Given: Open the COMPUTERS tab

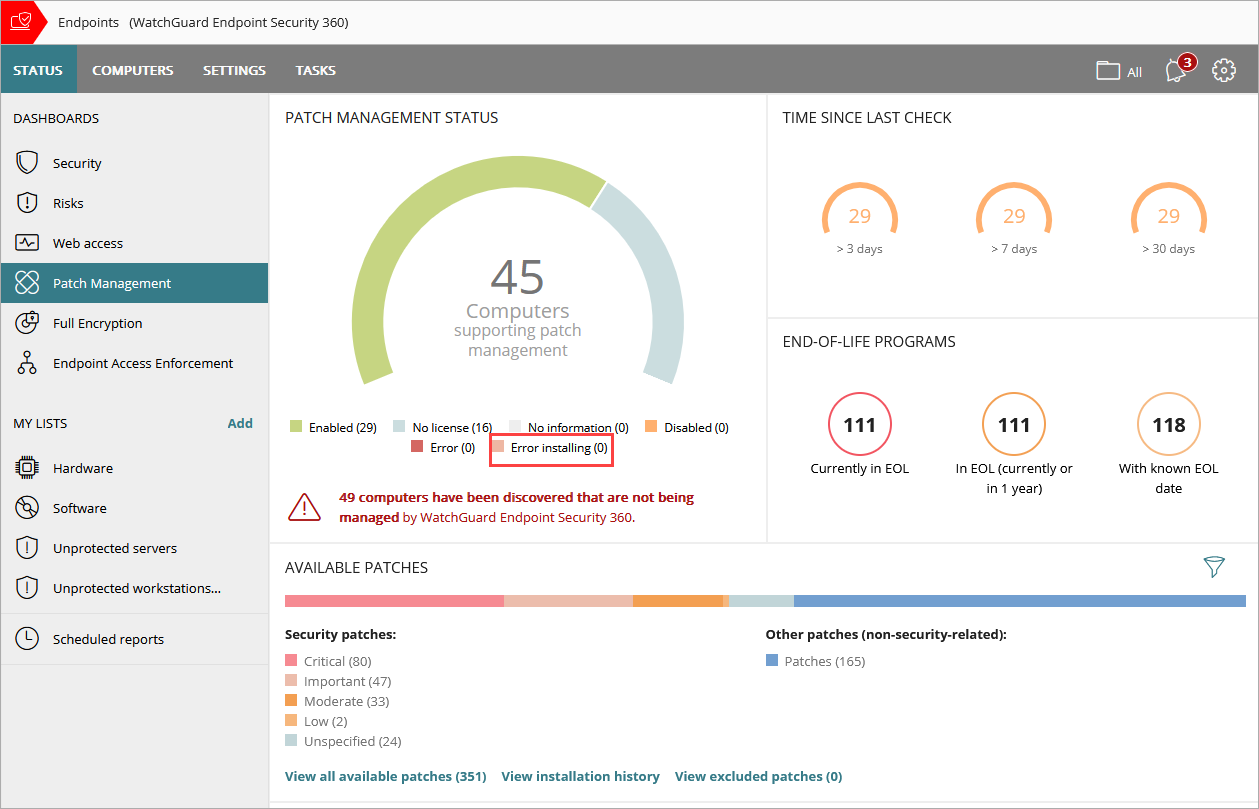Looking at the screenshot, I should click(133, 70).
